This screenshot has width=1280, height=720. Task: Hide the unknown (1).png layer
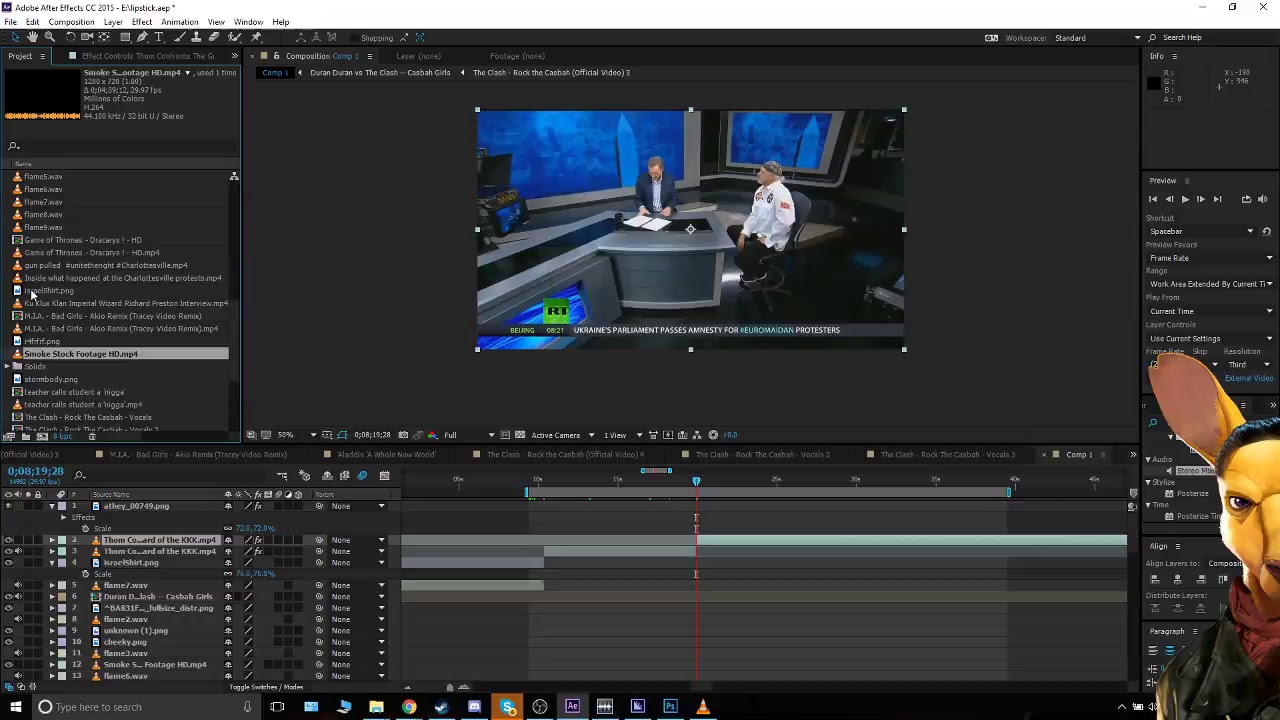(9, 631)
